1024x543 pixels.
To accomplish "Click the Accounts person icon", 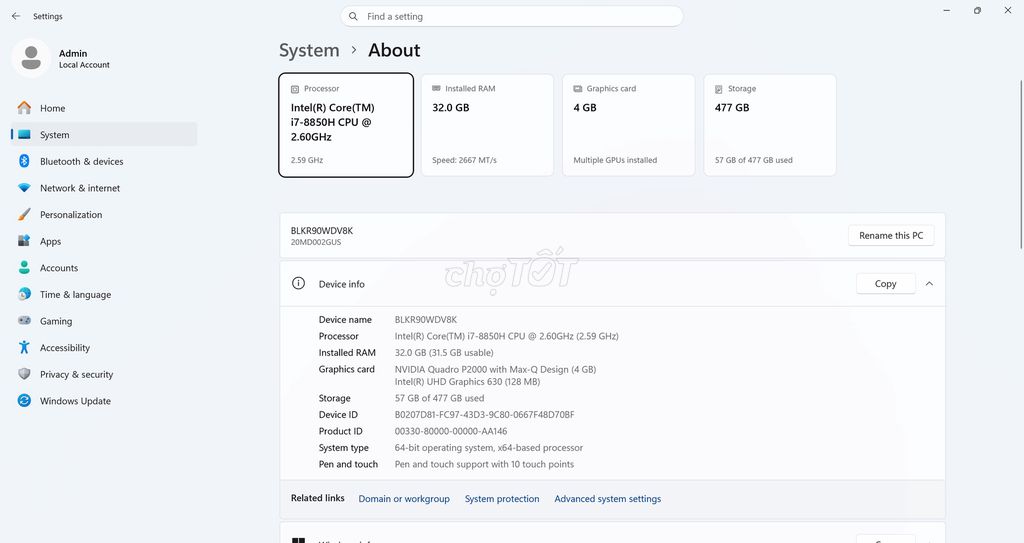I will point(24,267).
